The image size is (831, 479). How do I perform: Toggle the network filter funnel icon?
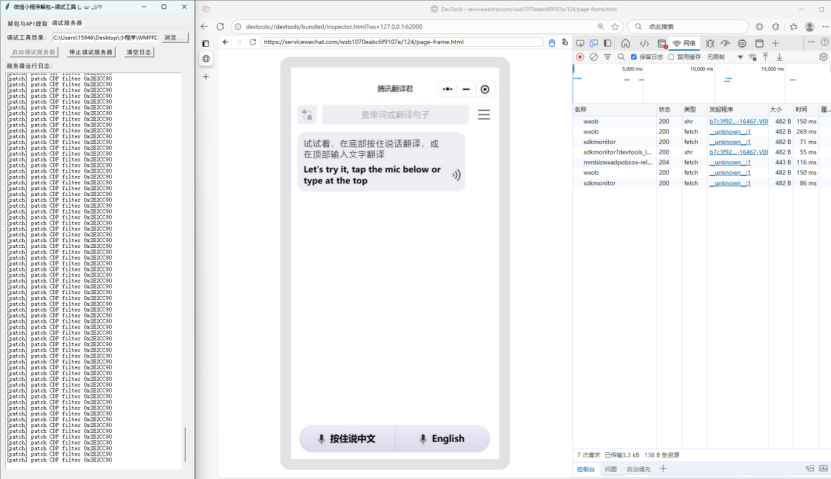[607, 57]
